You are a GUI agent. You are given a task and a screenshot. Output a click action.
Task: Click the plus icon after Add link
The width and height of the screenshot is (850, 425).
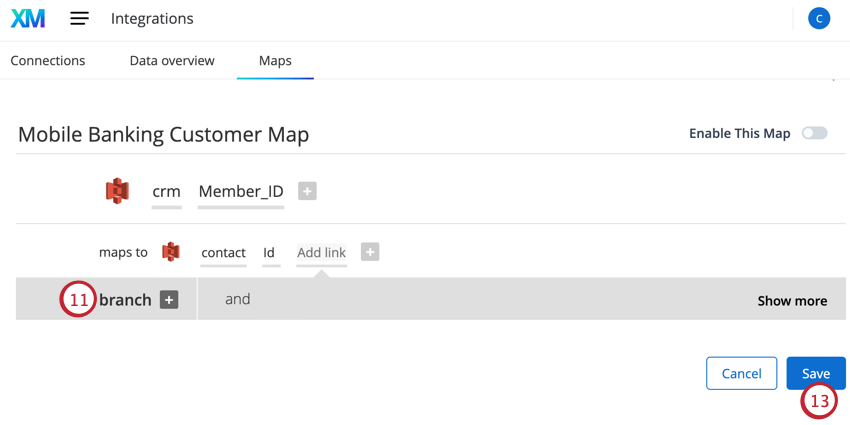pos(370,252)
